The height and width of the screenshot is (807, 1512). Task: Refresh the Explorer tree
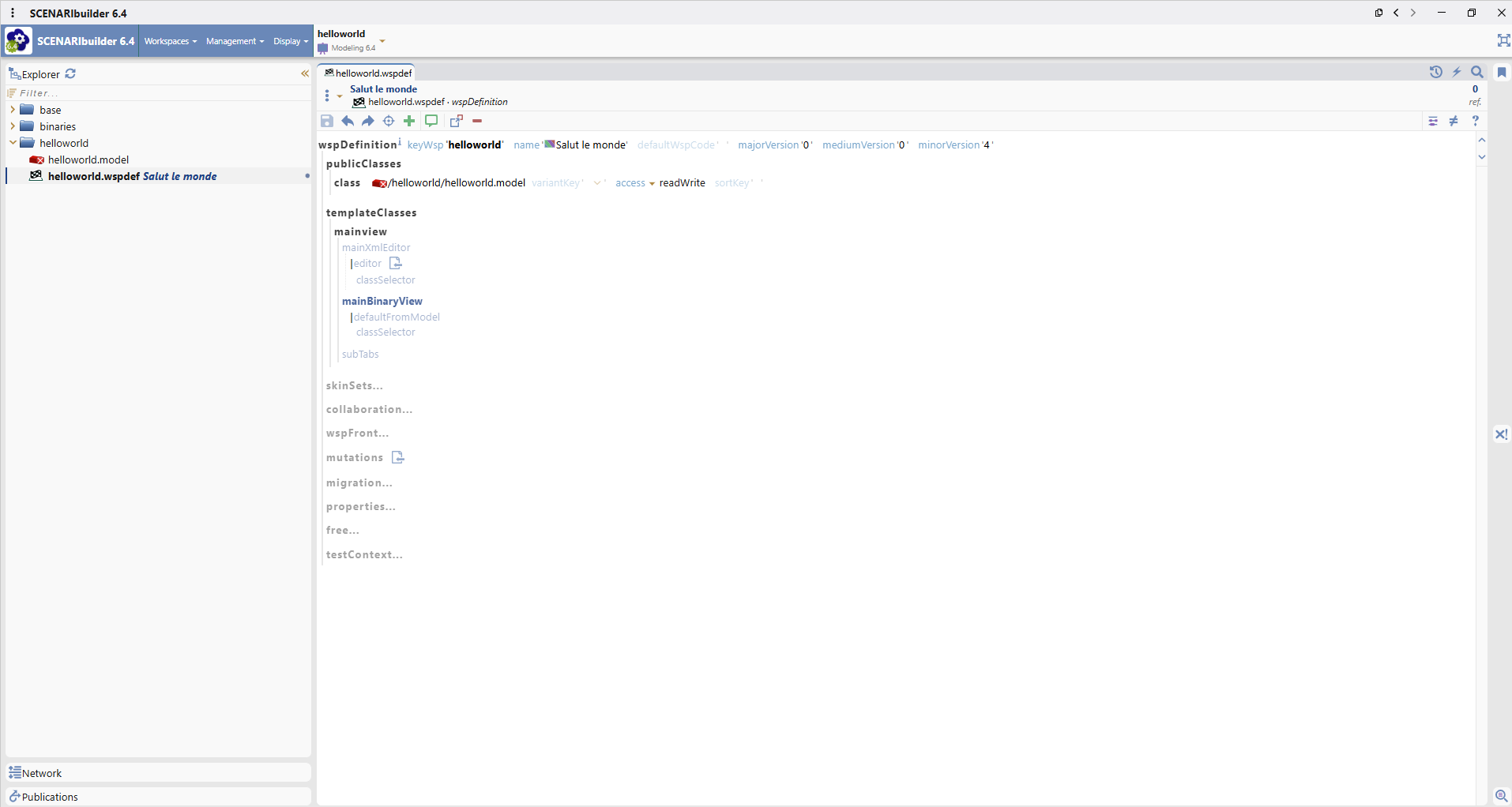[x=70, y=73]
